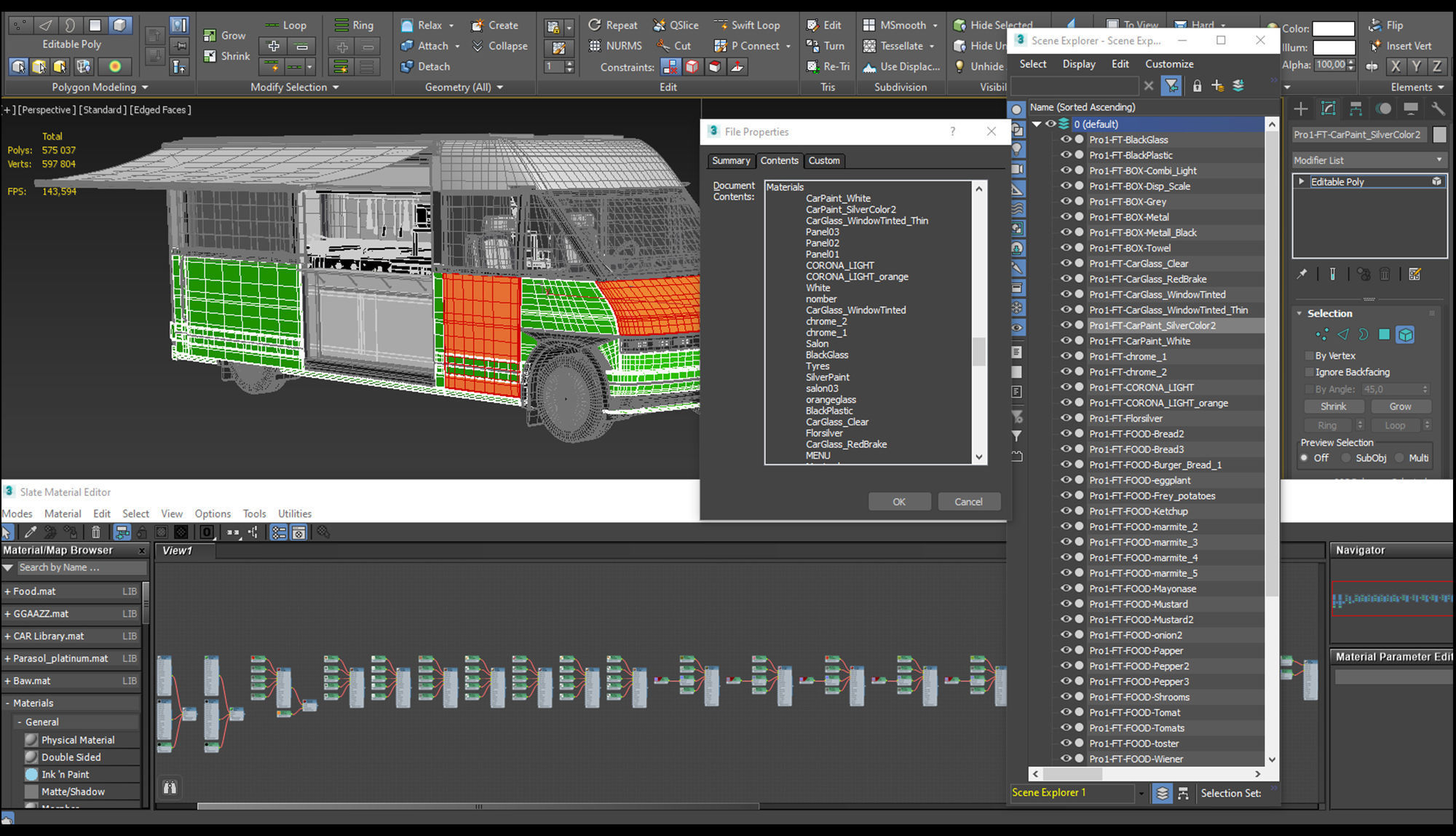Click the QSlice tool

pos(676,25)
